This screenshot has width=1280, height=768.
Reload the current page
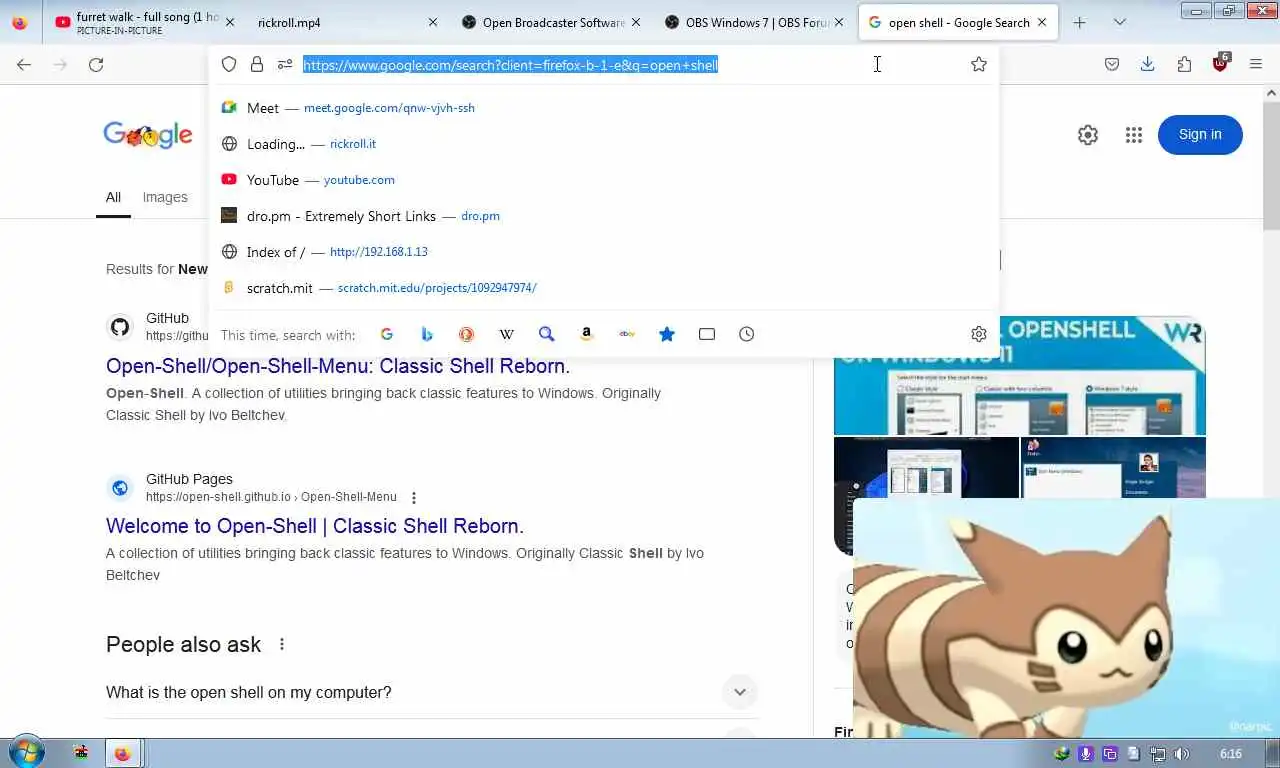coord(96,64)
